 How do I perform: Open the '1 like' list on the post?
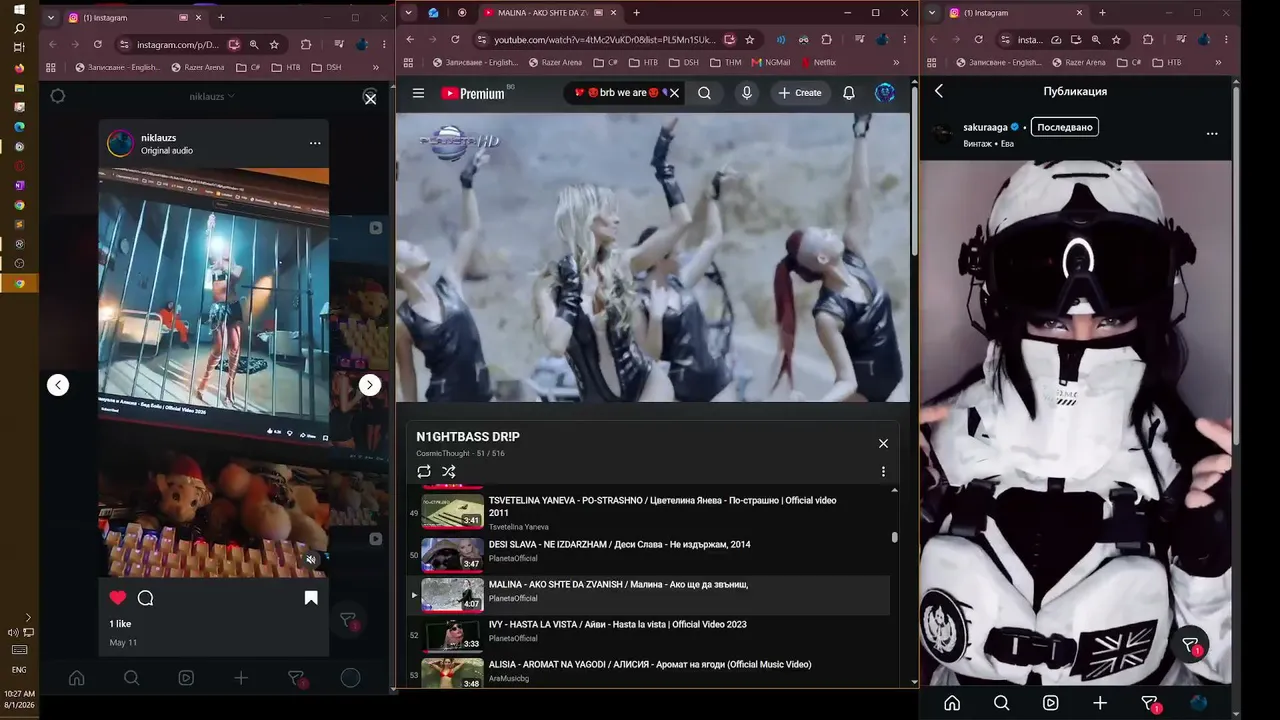point(120,624)
